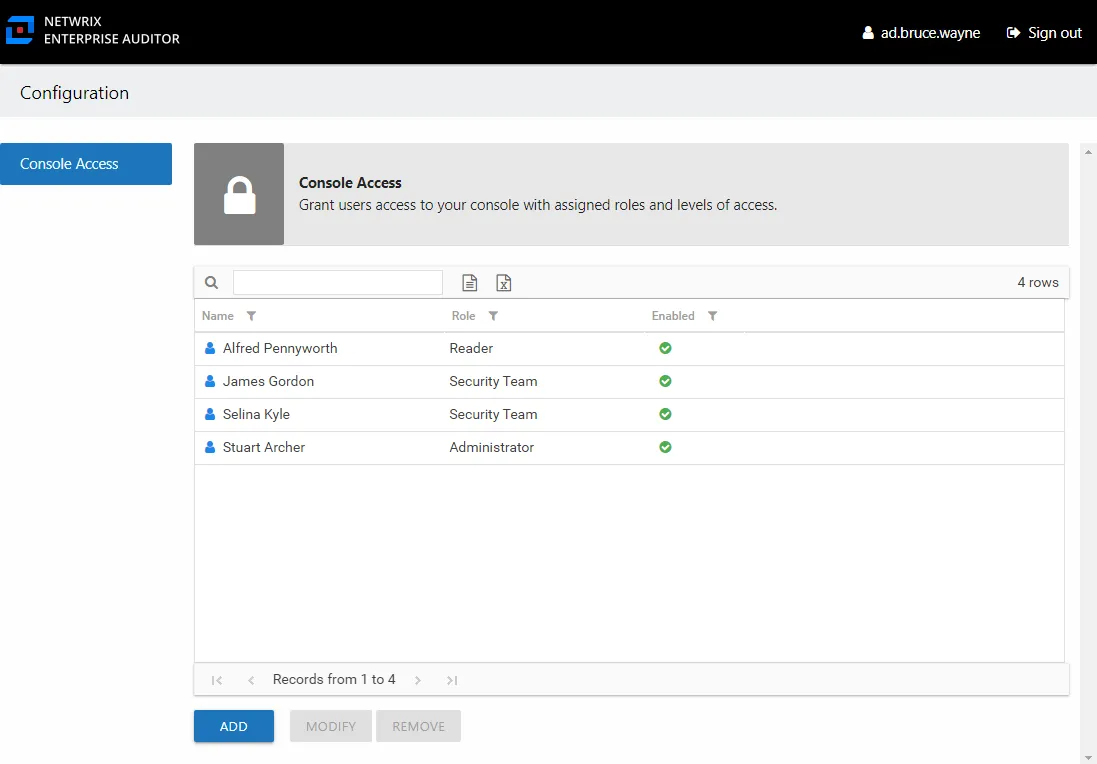Click the enabled checkmark for Selina Kyle
Viewport: 1097px width, 764px height.
click(x=665, y=413)
